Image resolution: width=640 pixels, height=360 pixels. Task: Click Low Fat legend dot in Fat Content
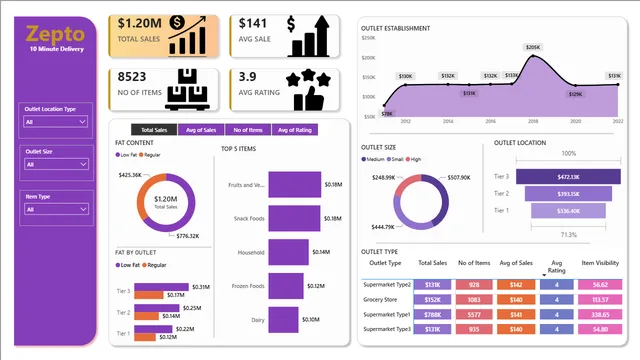pos(118,155)
